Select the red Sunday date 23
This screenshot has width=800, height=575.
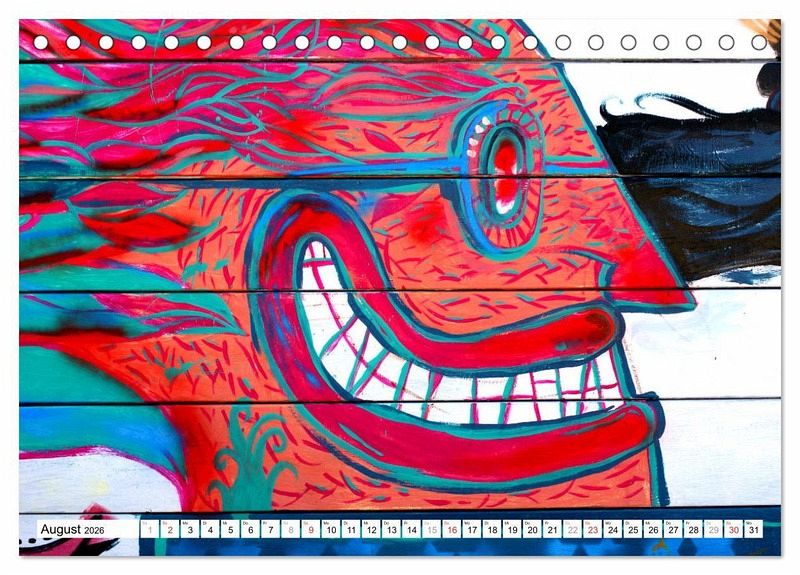tap(593, 529)
